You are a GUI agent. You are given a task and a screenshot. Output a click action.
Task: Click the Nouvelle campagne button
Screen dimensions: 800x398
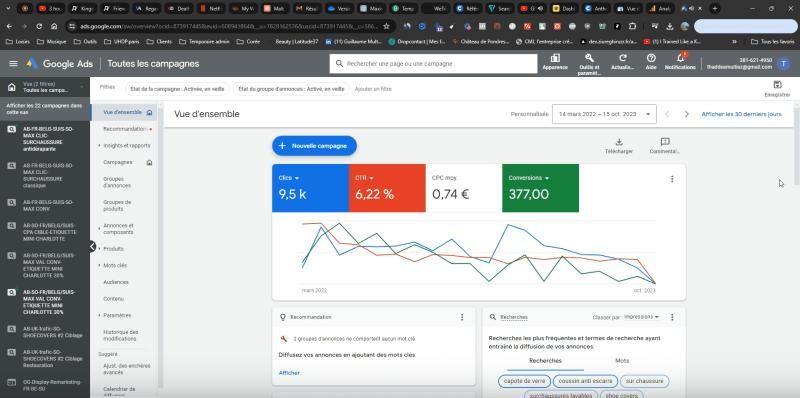coord(314,146)
